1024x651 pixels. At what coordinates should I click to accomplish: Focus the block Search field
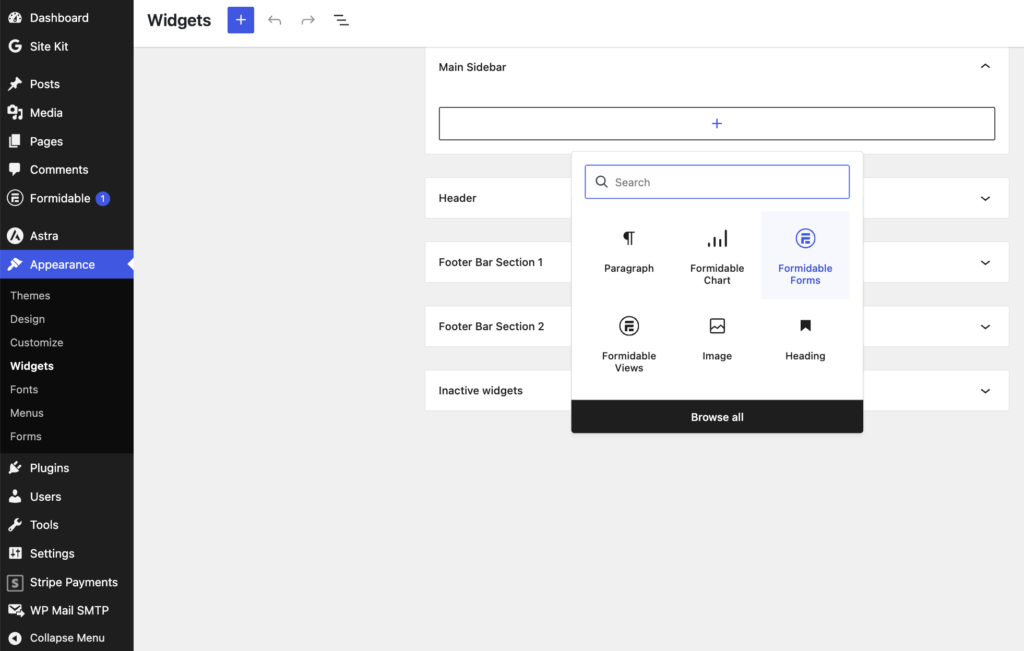pyautogui.click(x=717, y=182)
